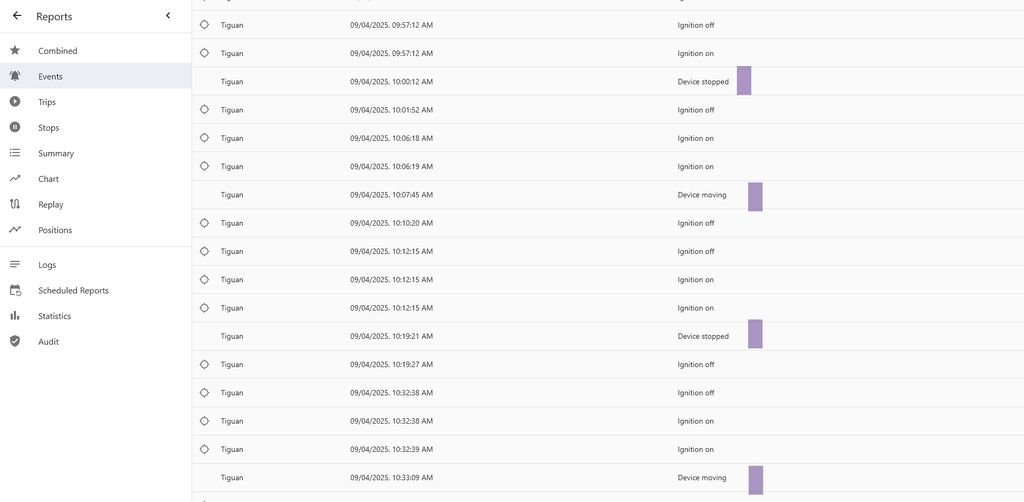Open the Statistics bar chart icon
The height and width of the screenshot is (502, 1024).
(15, 316)
